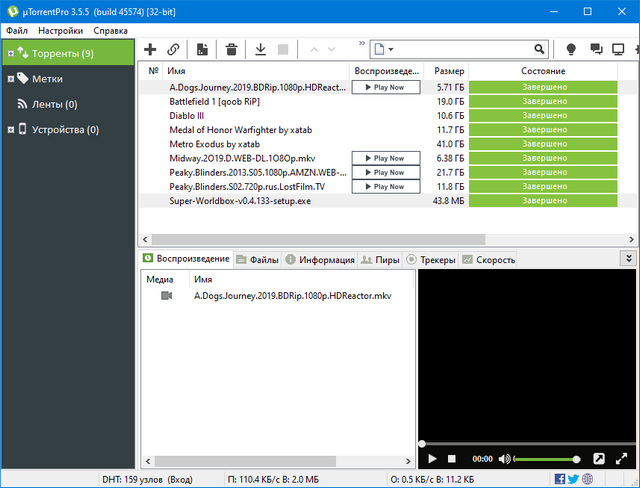This screenshot has width=640, height=488.
Task: Open the Настройки menu
Action: 61,31
